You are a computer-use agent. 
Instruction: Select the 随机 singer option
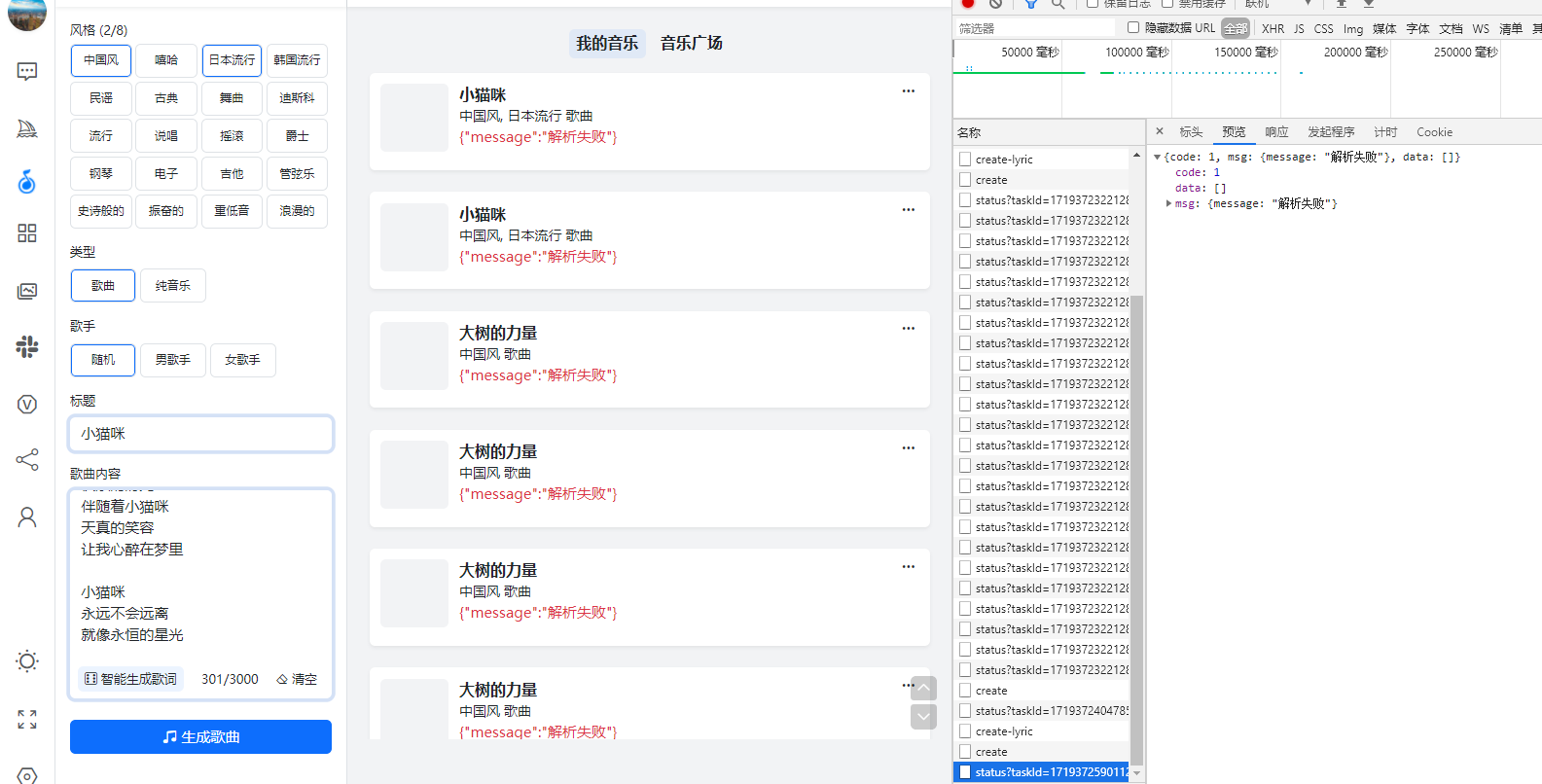pyautogui.click(x=103, y=360)
